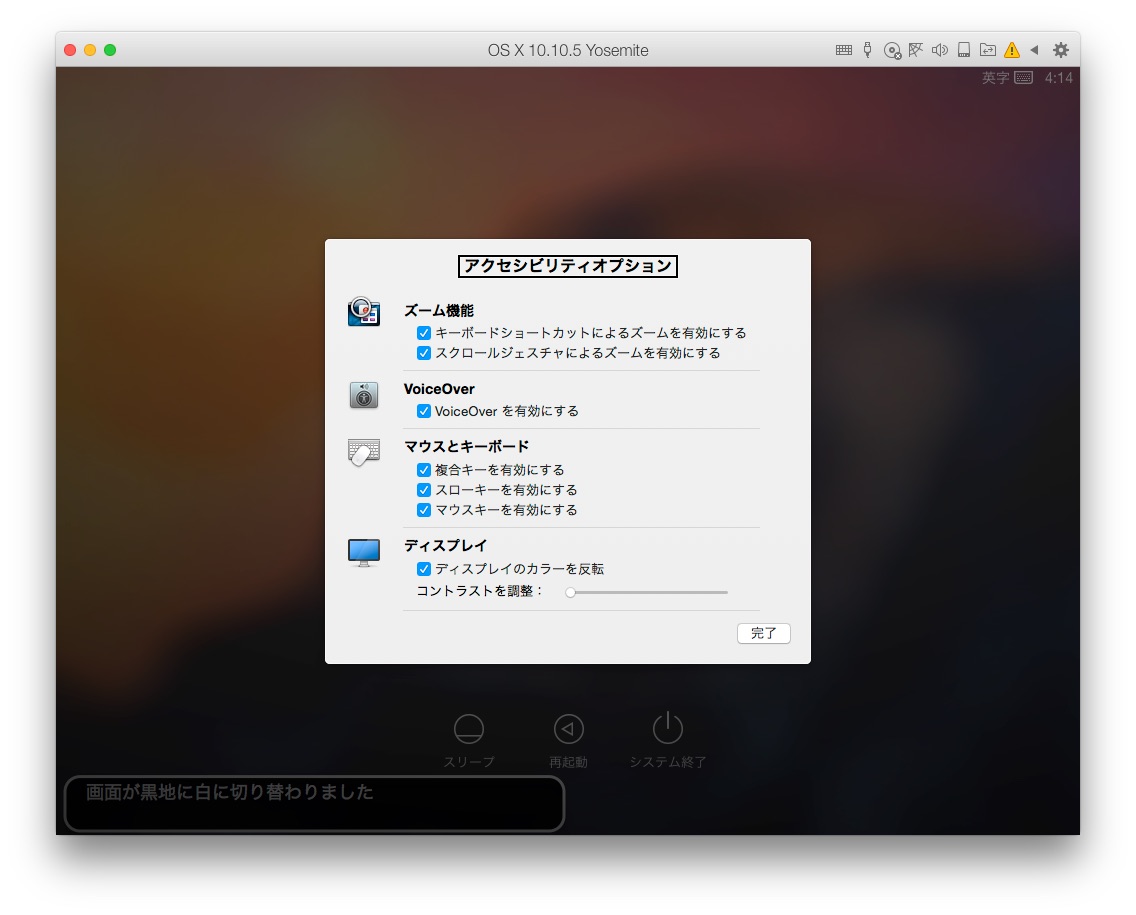
Task: Click the スリープ label text
Action: (469, 762)
